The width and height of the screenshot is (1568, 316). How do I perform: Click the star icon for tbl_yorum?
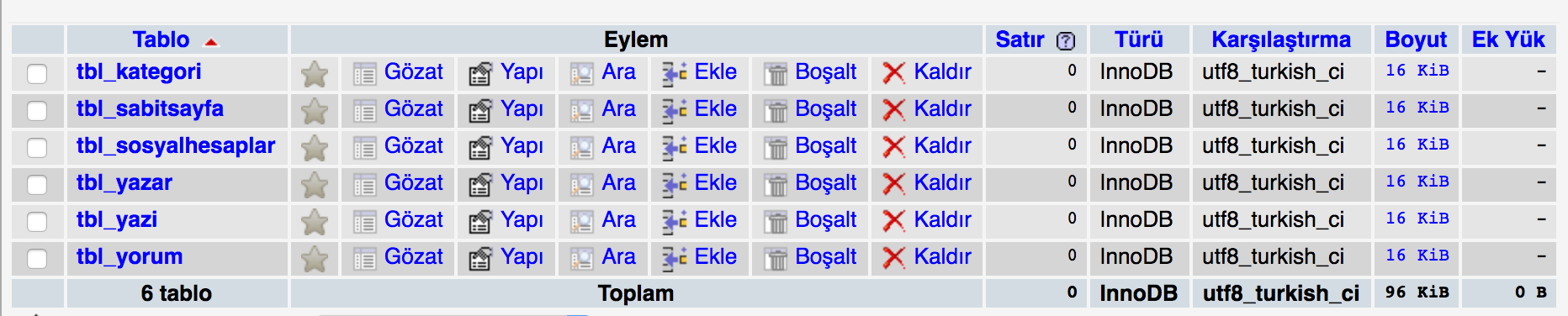315,260
